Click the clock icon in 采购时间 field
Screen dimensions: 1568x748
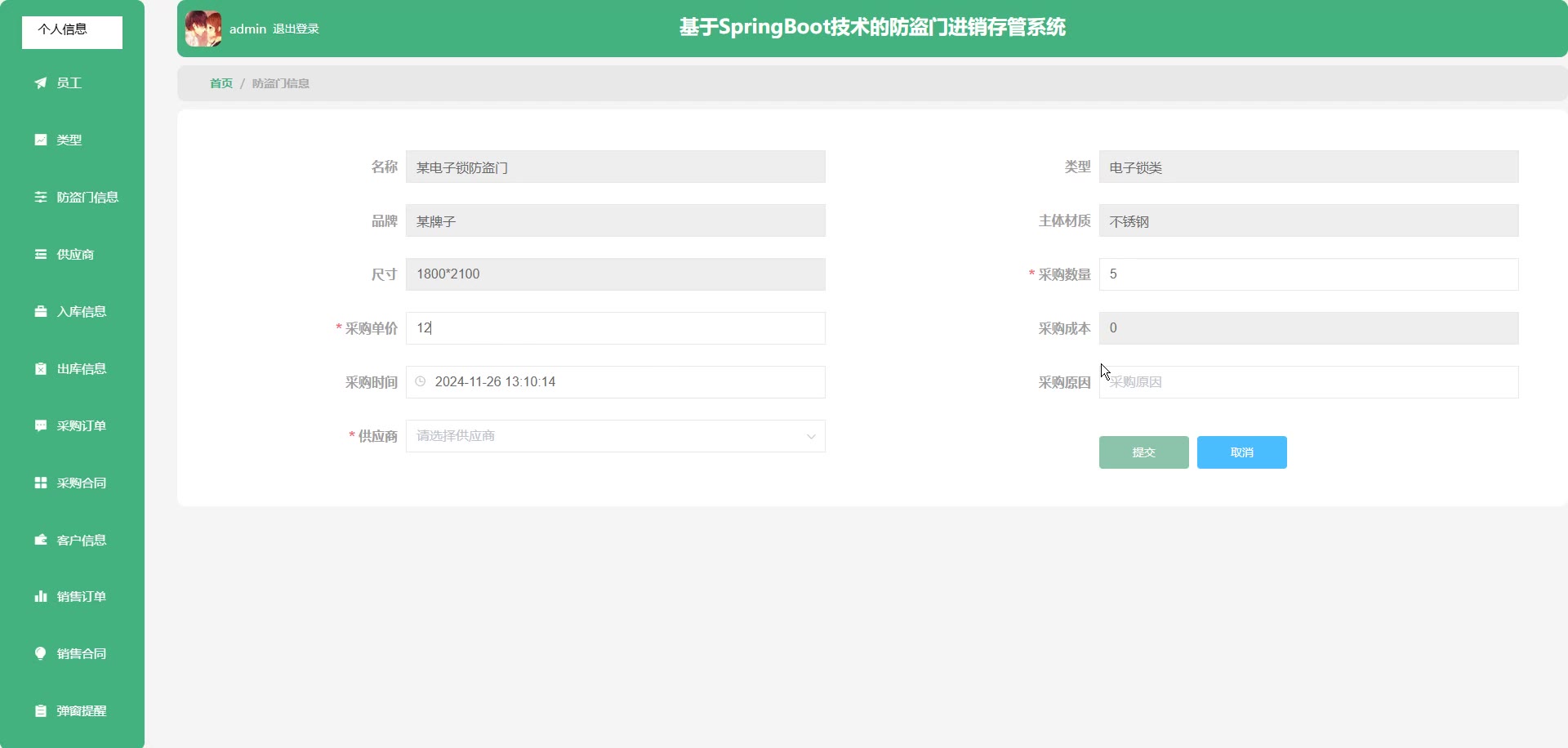click(x=421, y=381)
